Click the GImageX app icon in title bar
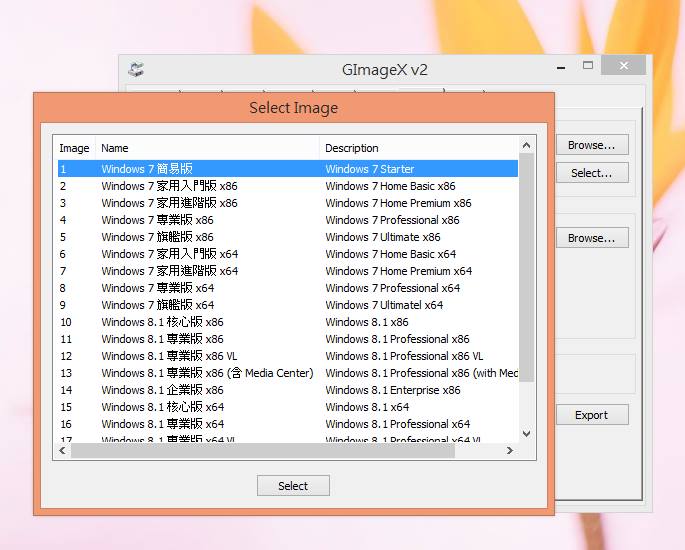This screenshot has width=685, height=550. [x=136, y=69]
